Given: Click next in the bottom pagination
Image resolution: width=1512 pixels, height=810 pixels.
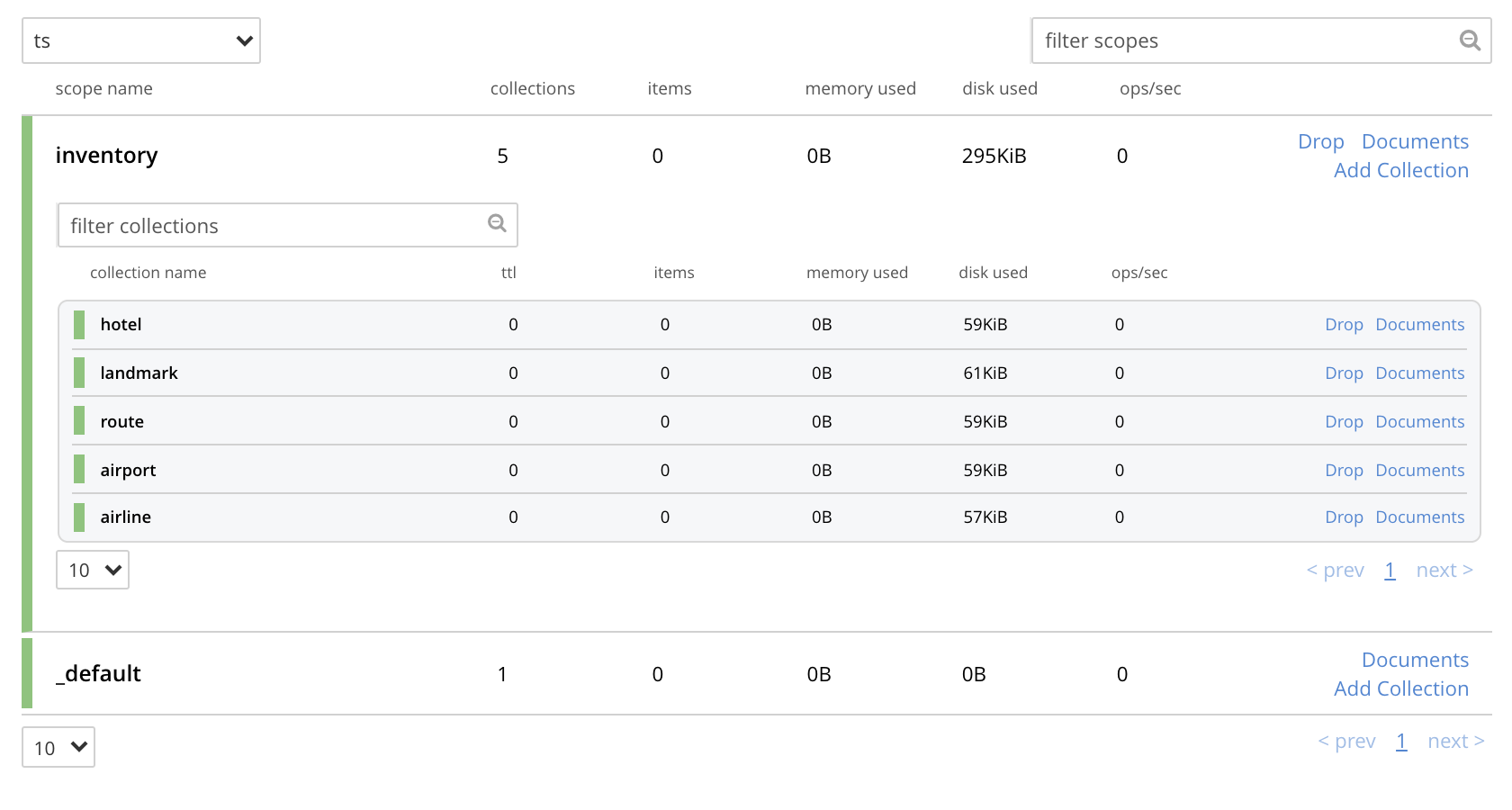Looking at the screenshot, I should [x=1455, y=741].
